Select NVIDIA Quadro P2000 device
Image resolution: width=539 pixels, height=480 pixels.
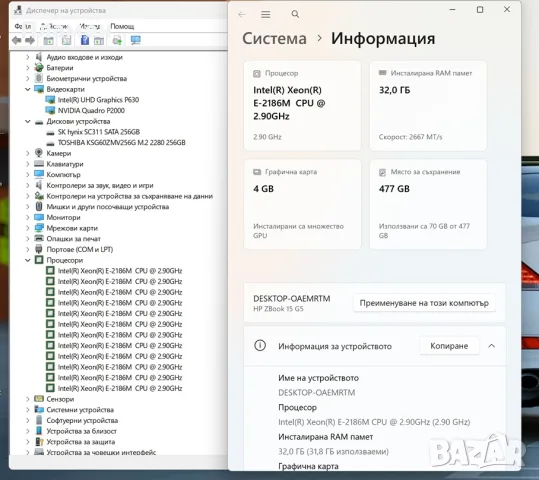(x=91, y=110)
